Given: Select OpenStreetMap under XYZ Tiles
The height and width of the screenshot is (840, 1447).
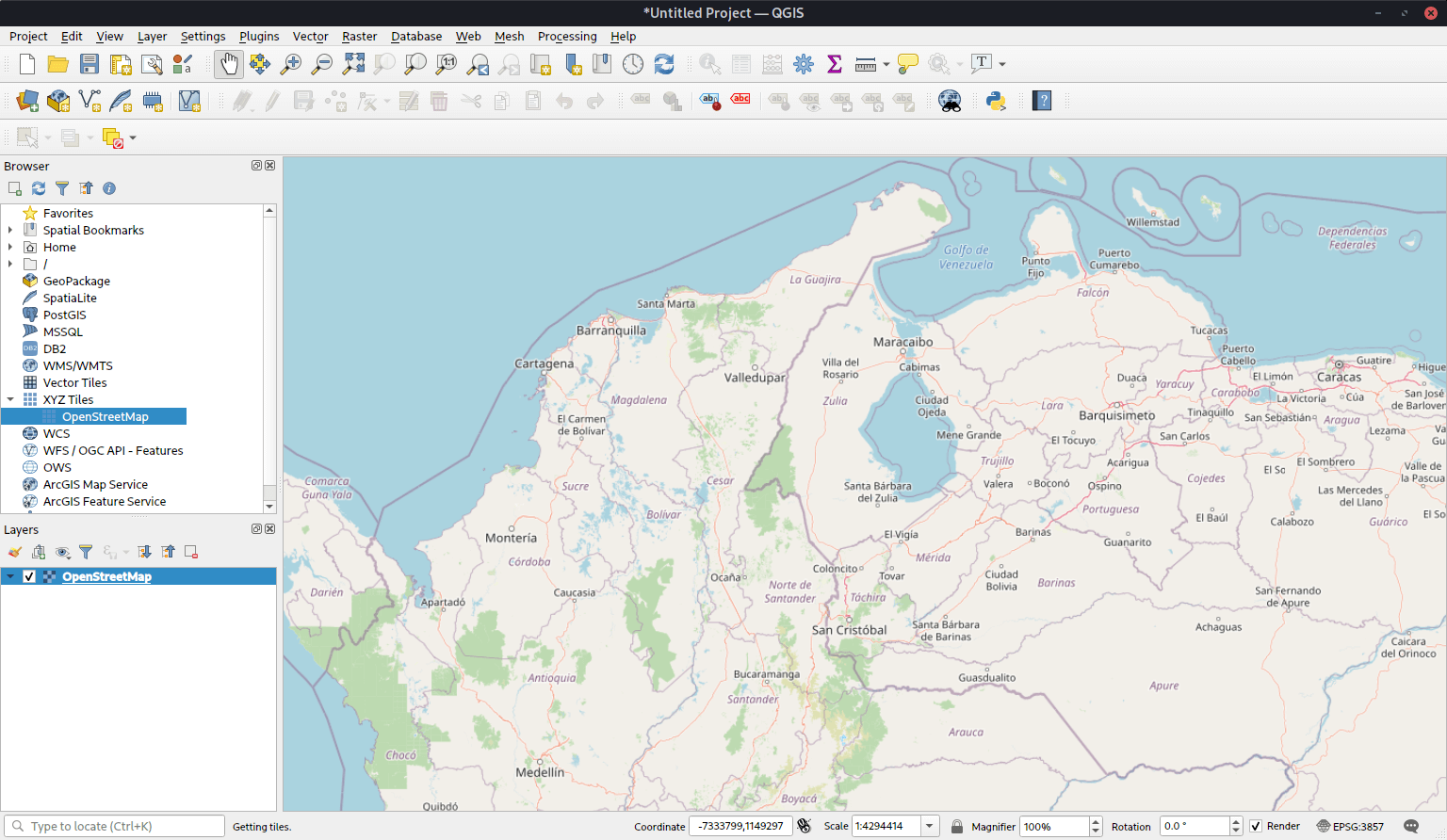Looking at the screenshot, I should [x=105, y=416].
